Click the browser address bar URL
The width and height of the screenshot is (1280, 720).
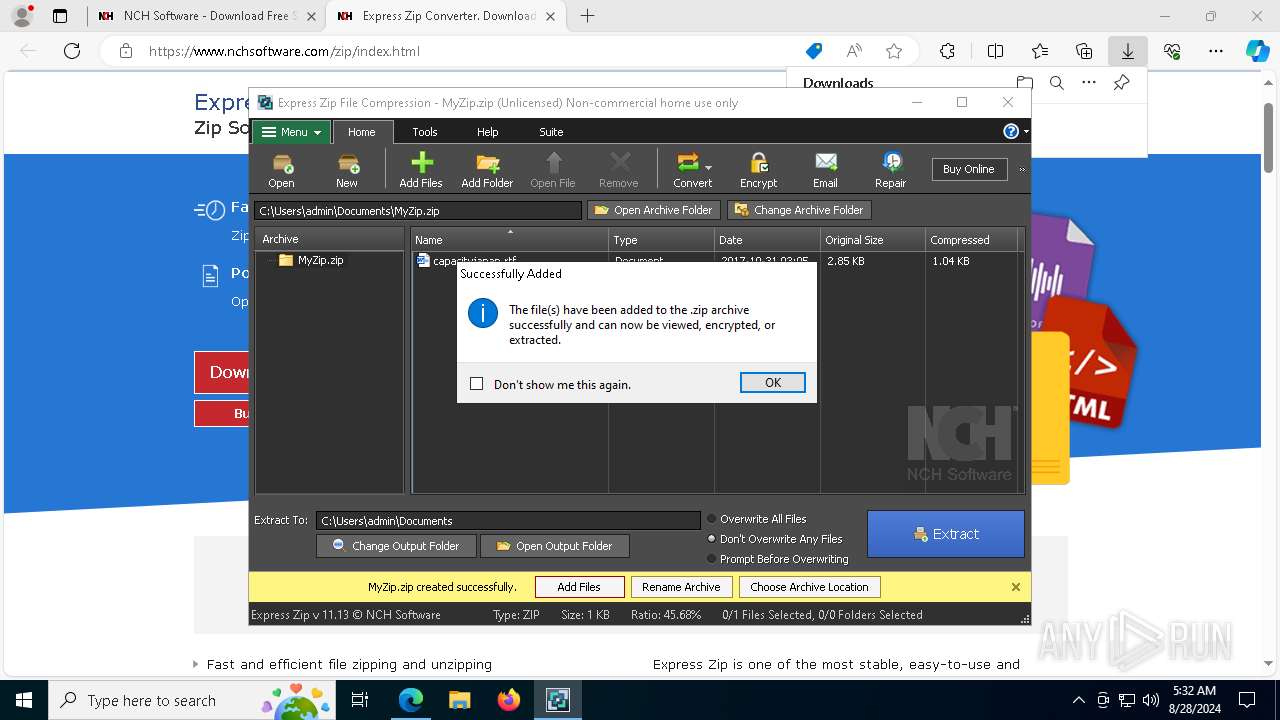pos(284,51)
